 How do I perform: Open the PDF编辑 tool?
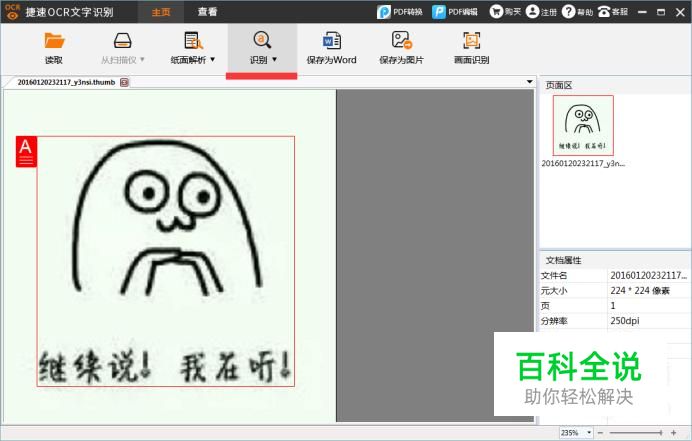(x=455, y=12)
